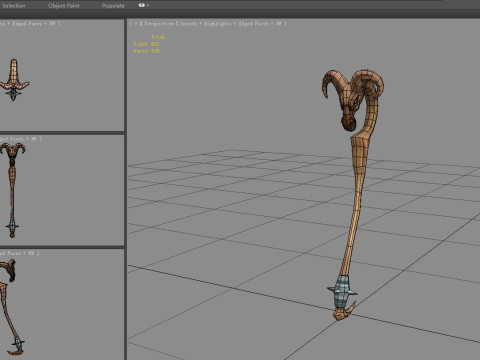This screenshot has width=480, height=360.
Task: Click the Verts count statistic in Perspective viewport
Action: [147, 51]
